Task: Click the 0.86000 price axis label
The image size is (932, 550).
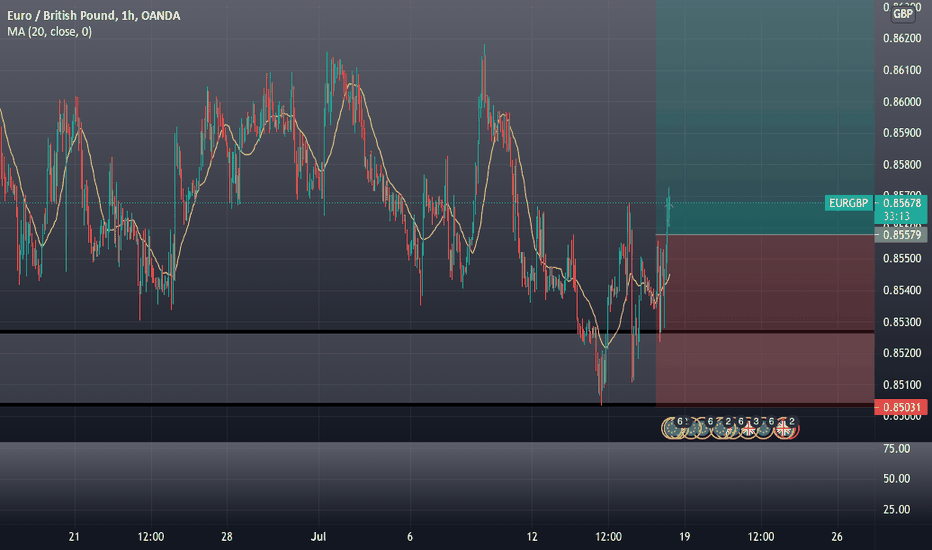Action: pyautogui.click(x=902, y=102)
